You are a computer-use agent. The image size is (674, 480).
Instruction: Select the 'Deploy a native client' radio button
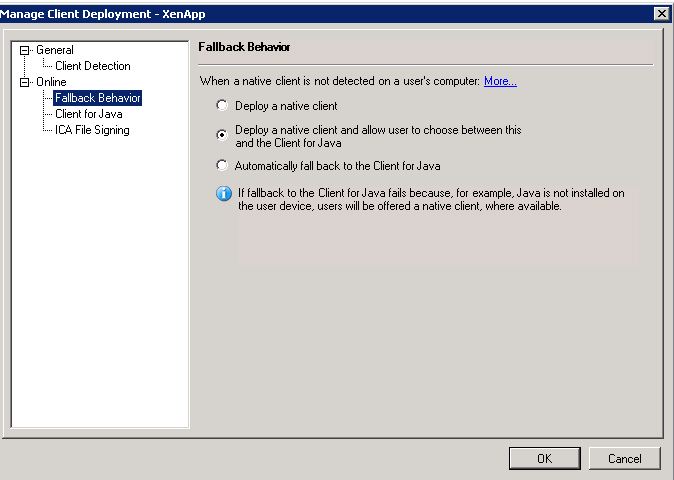click(222, 105)
